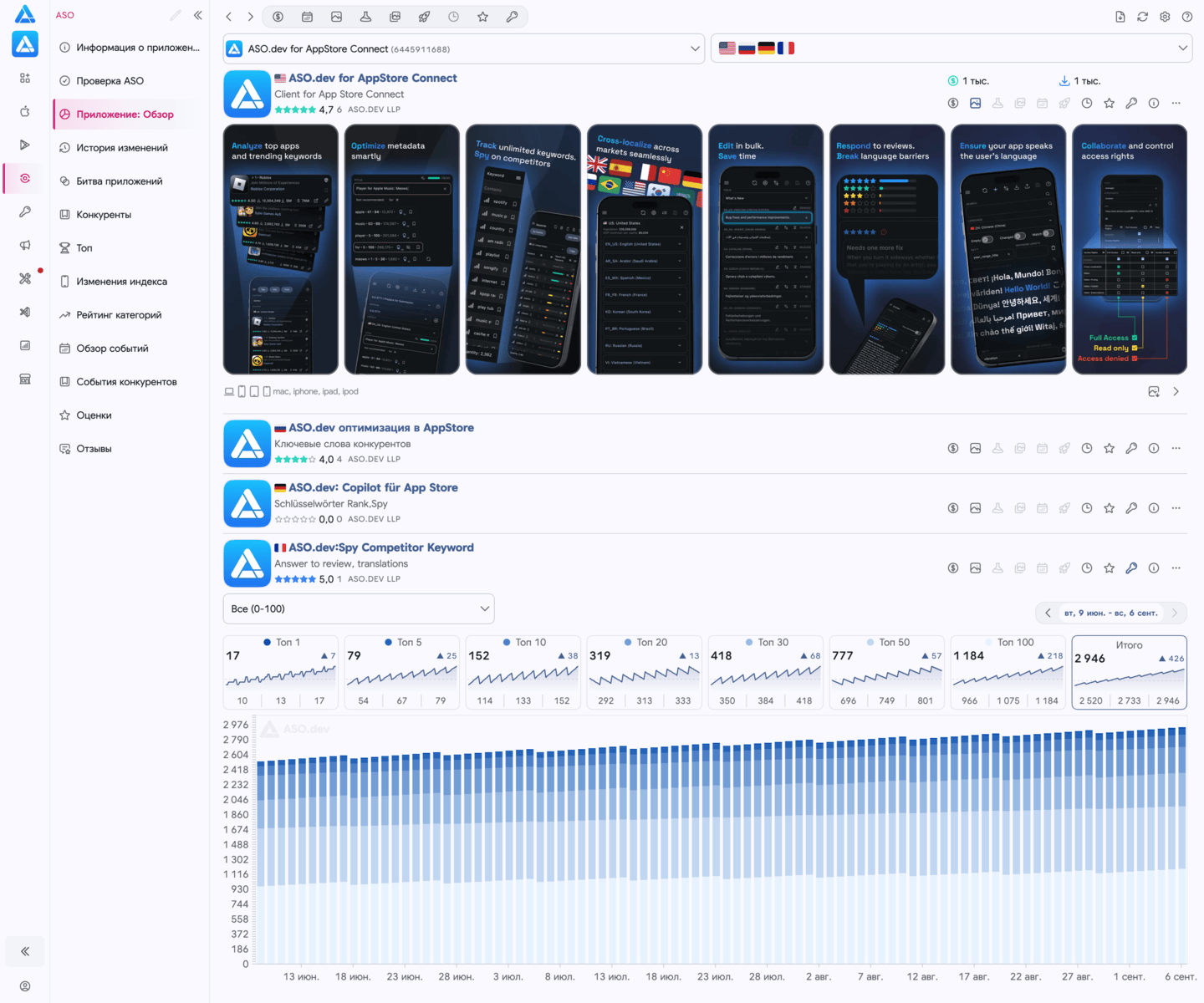Select История изменений in the sidebar

(x=130, y=148)
